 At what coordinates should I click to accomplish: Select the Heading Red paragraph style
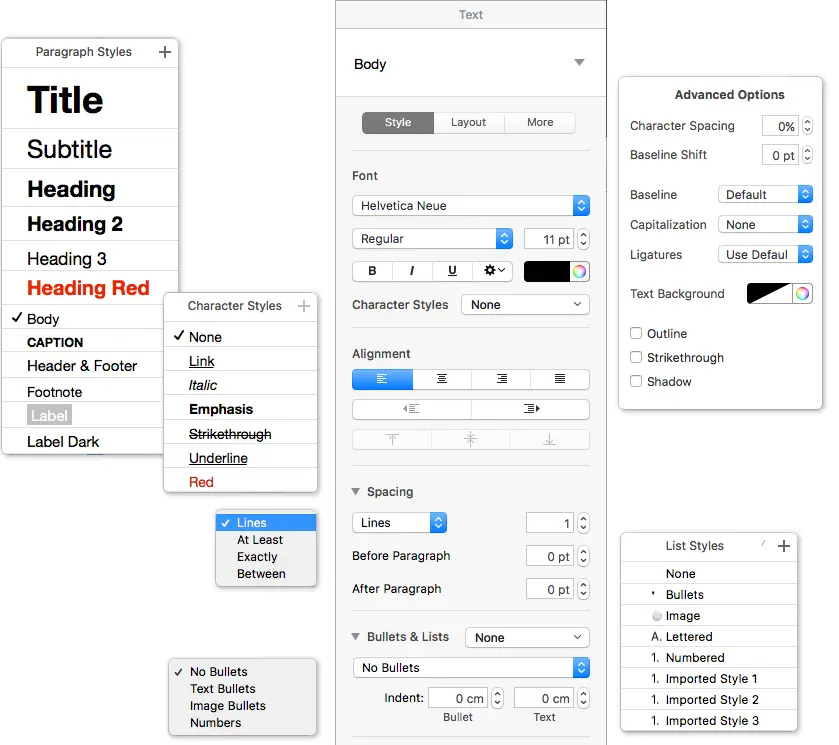pos(88,289)
